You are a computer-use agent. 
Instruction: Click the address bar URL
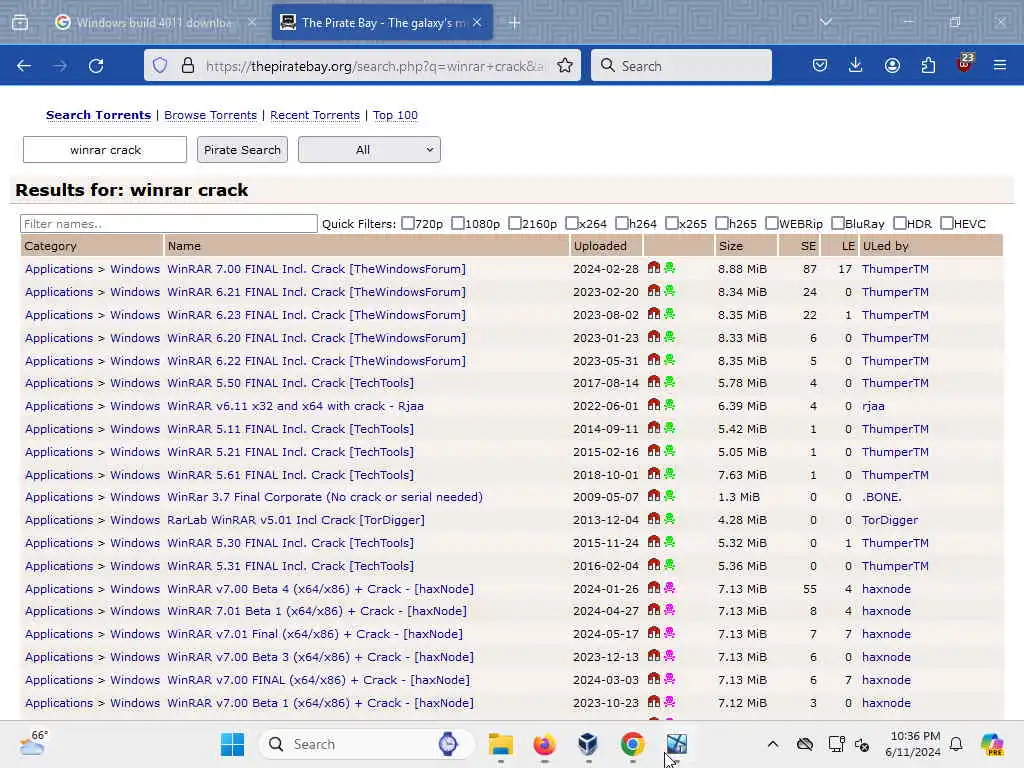374,66
